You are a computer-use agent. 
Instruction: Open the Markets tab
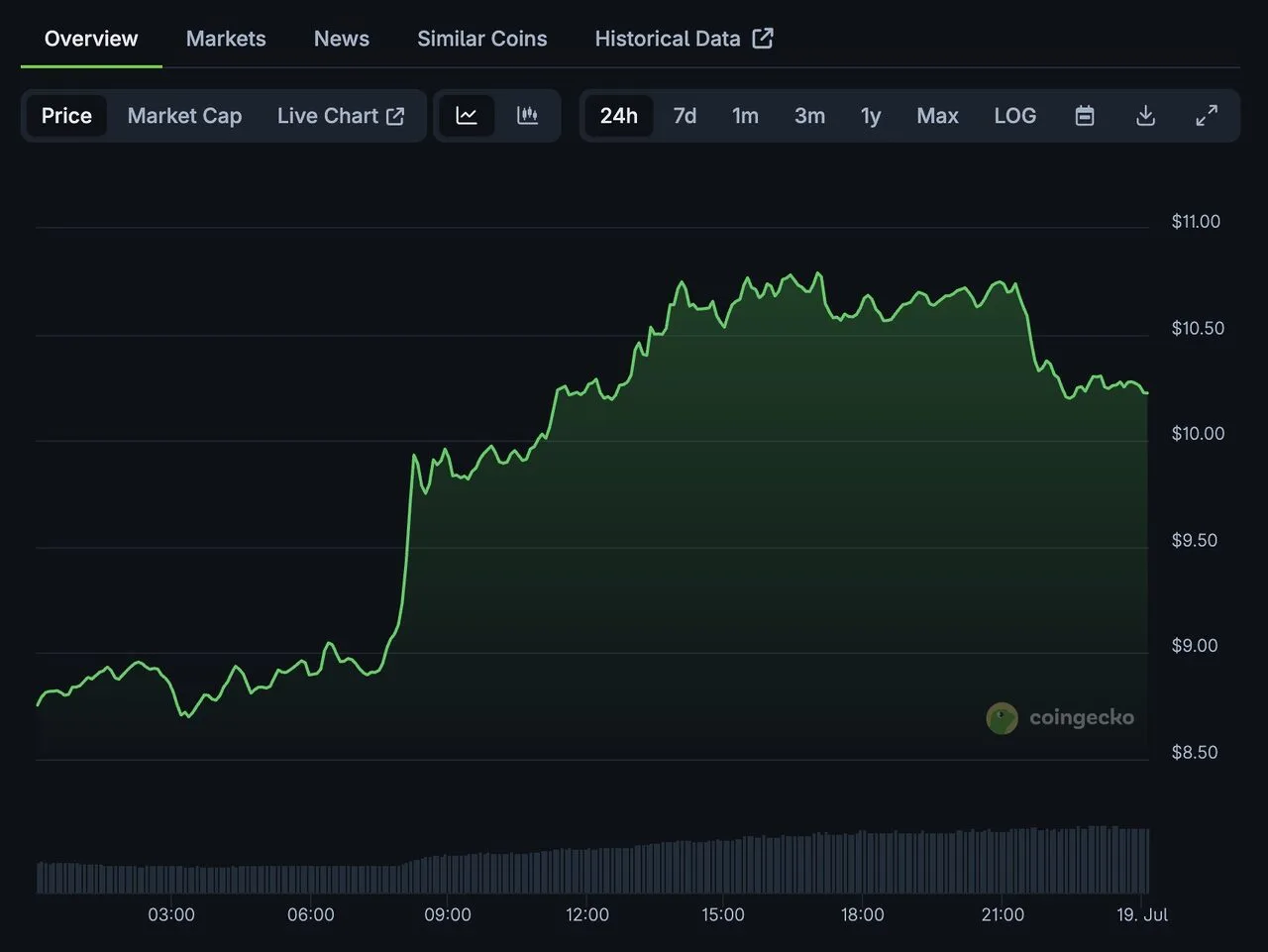click(226, 39)
